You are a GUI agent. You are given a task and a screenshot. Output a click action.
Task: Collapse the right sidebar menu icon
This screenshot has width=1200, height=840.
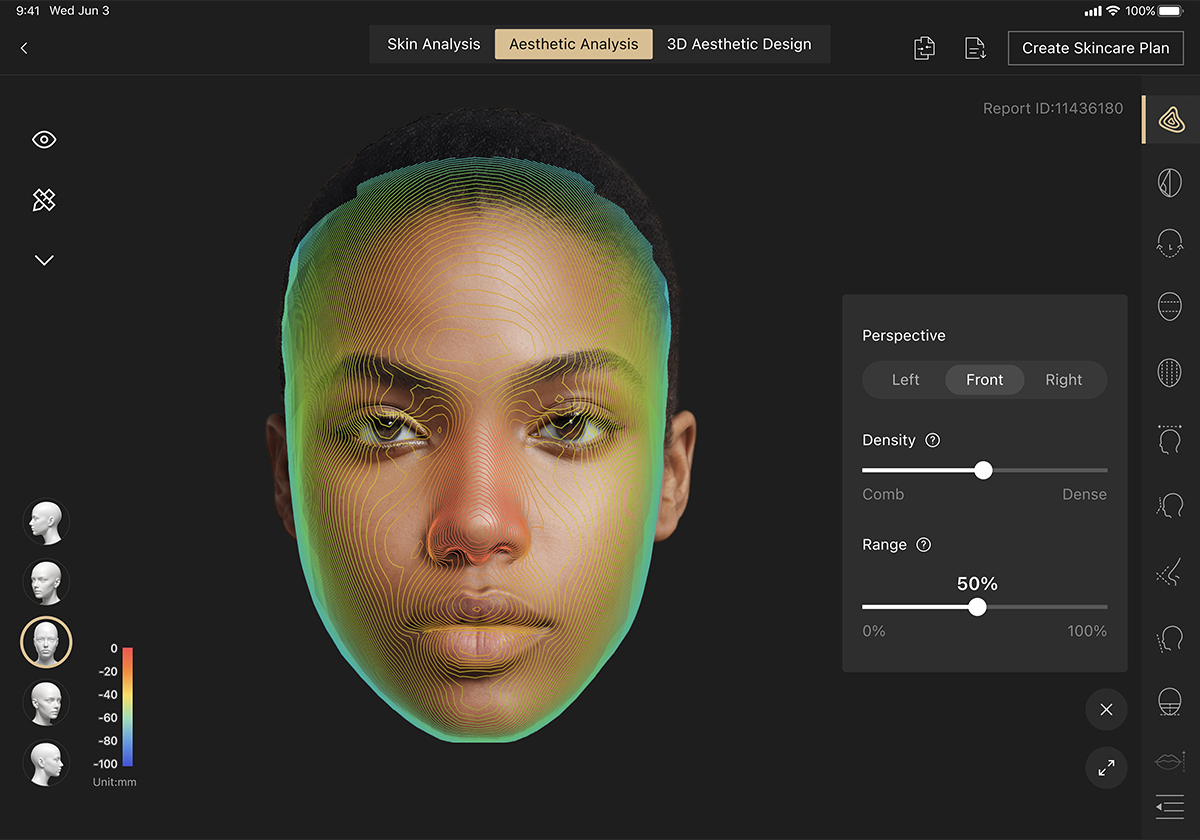pos(1169,806)
